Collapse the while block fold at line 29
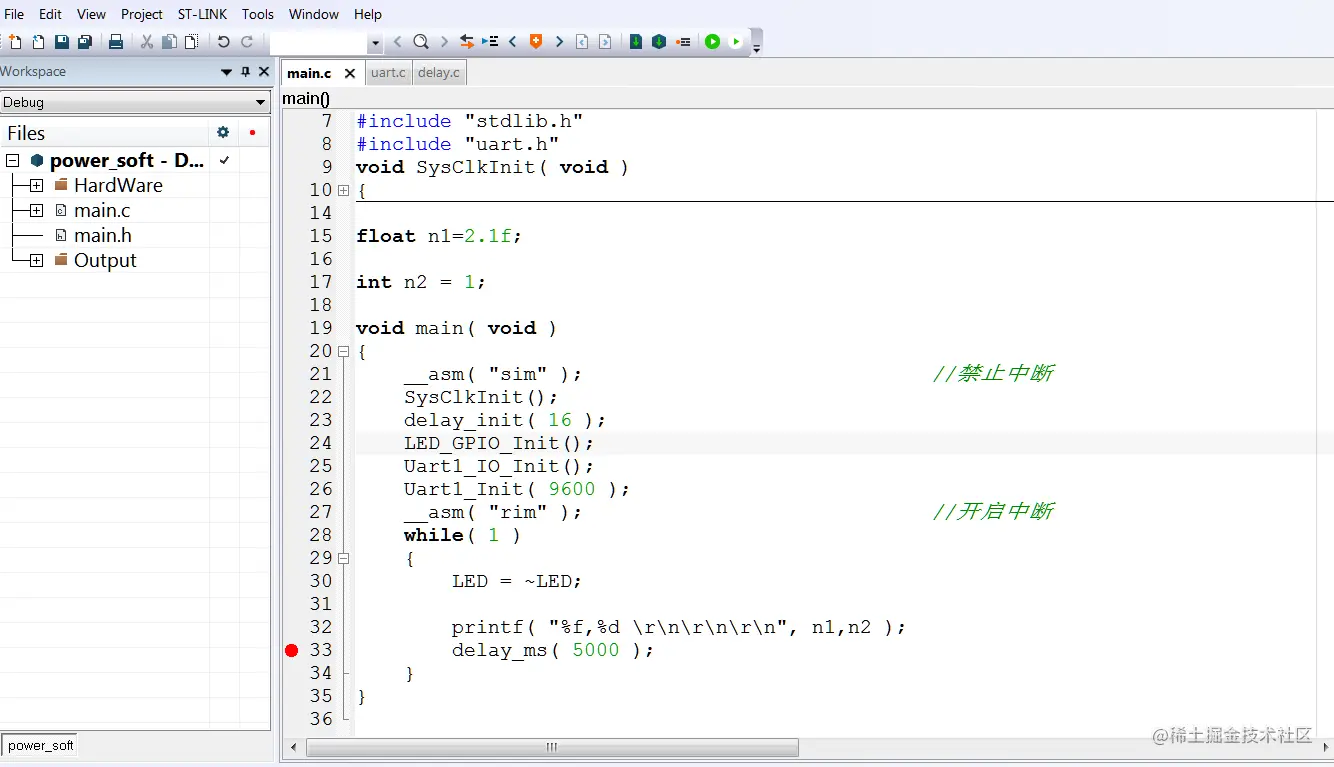The width and height of the screenshot is (1334, 767). (x=344, y=558)
